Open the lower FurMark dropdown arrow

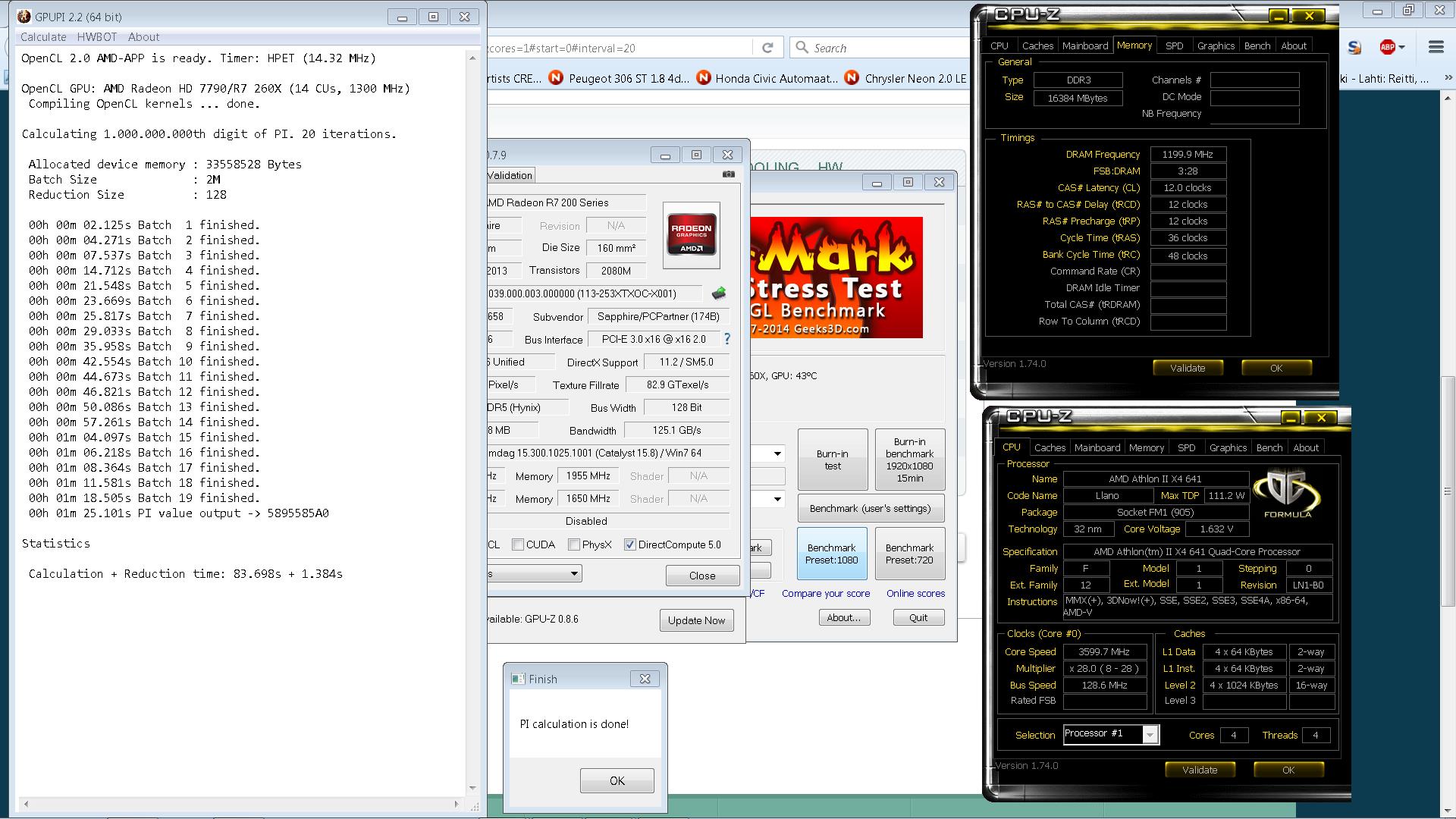pyautogui.click(x=777, y=499)
